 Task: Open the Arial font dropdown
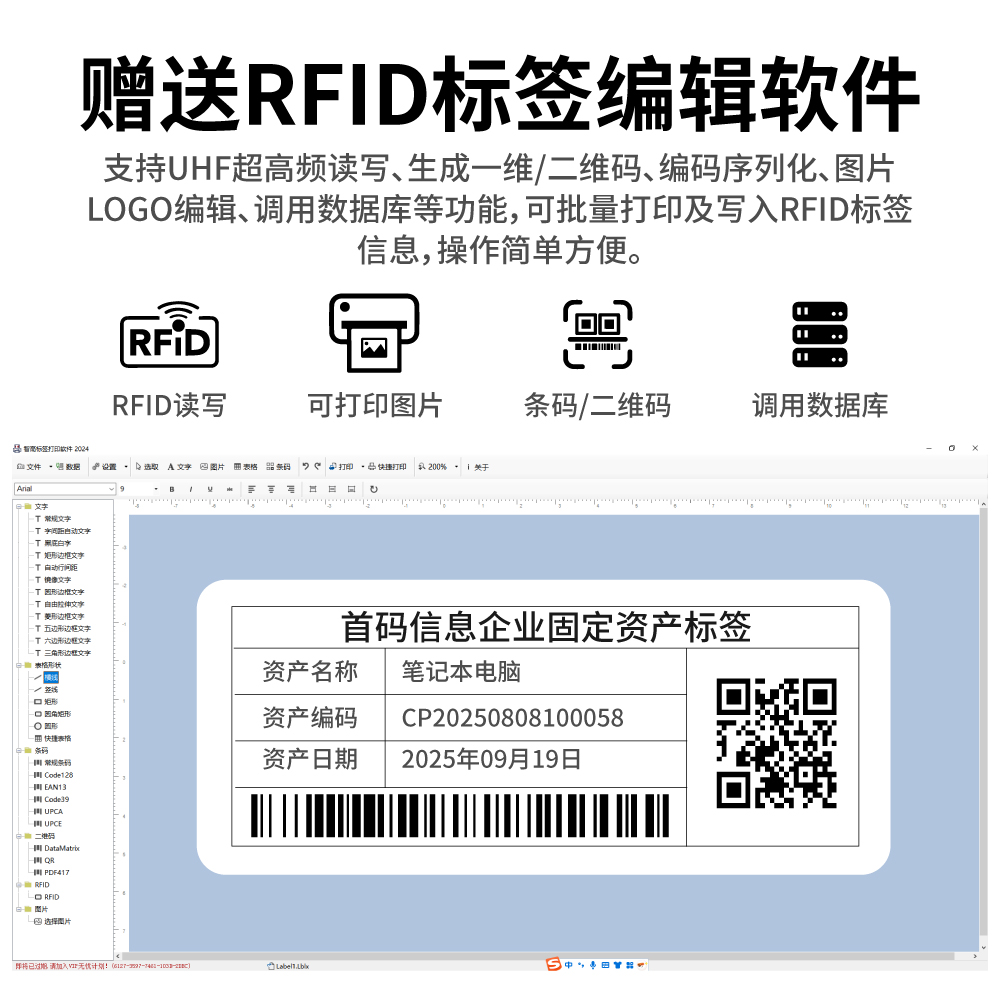pyautogui.click(x=113, y=488)
